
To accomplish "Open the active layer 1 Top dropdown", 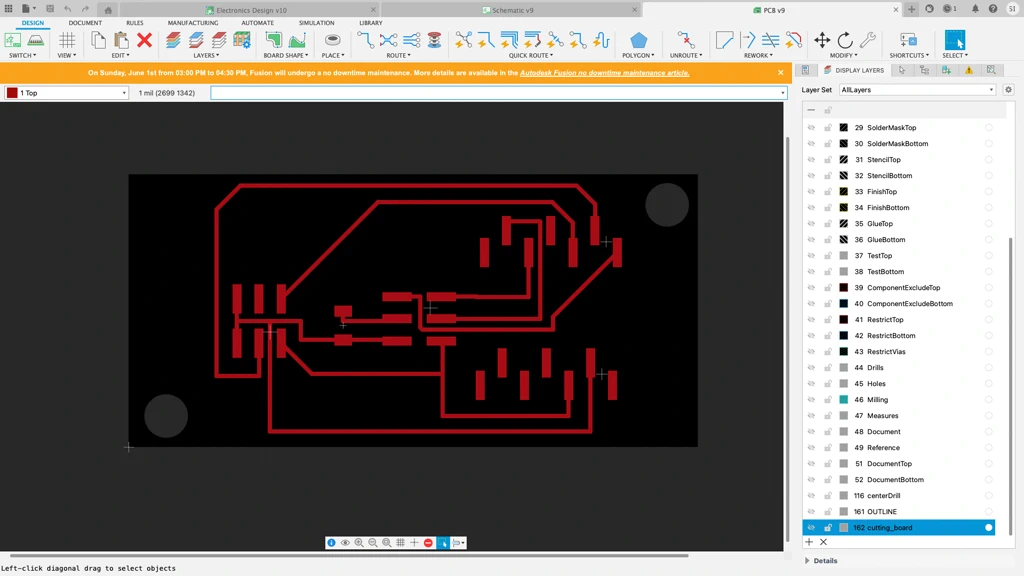I will pyautogui.click(x=66, y=93).
